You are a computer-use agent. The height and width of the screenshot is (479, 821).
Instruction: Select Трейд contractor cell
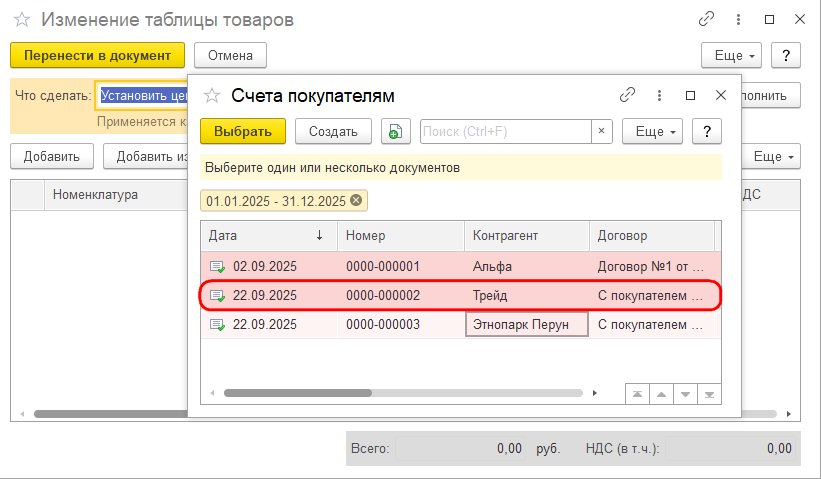[527, 296]
